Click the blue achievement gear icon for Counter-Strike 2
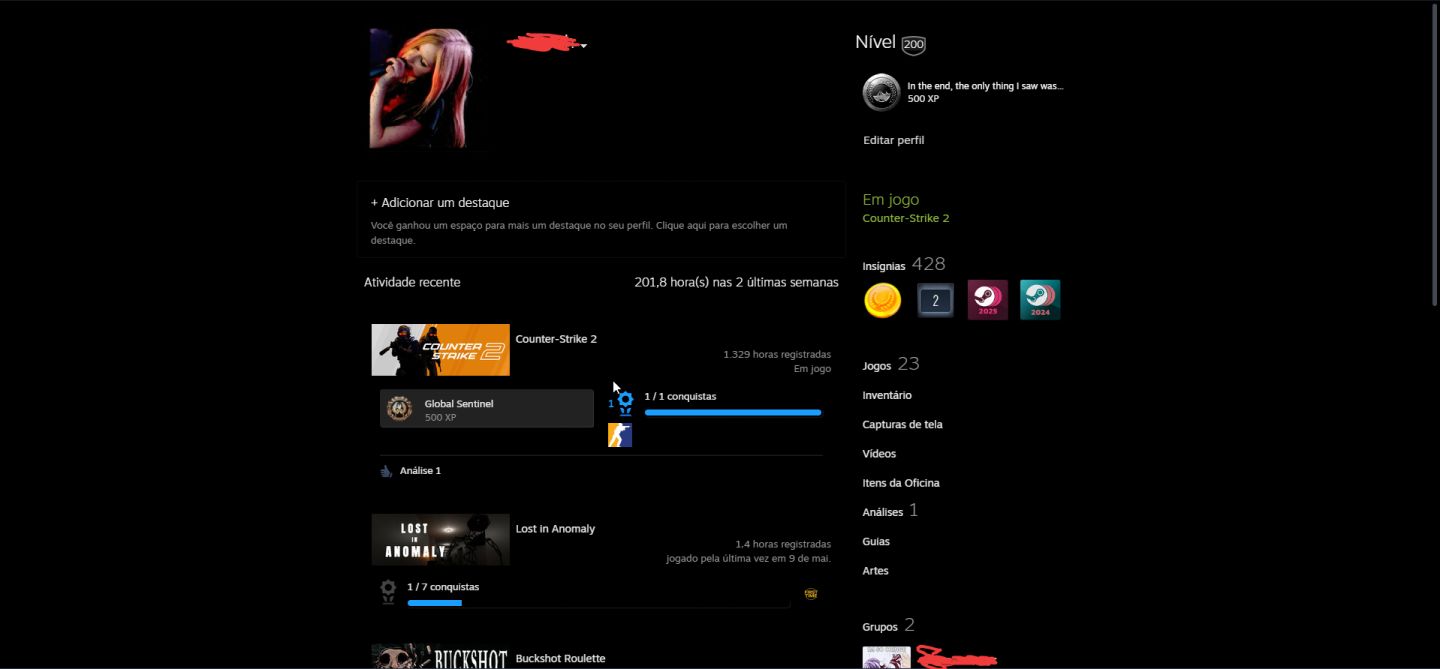 click(x=625, y=403)
